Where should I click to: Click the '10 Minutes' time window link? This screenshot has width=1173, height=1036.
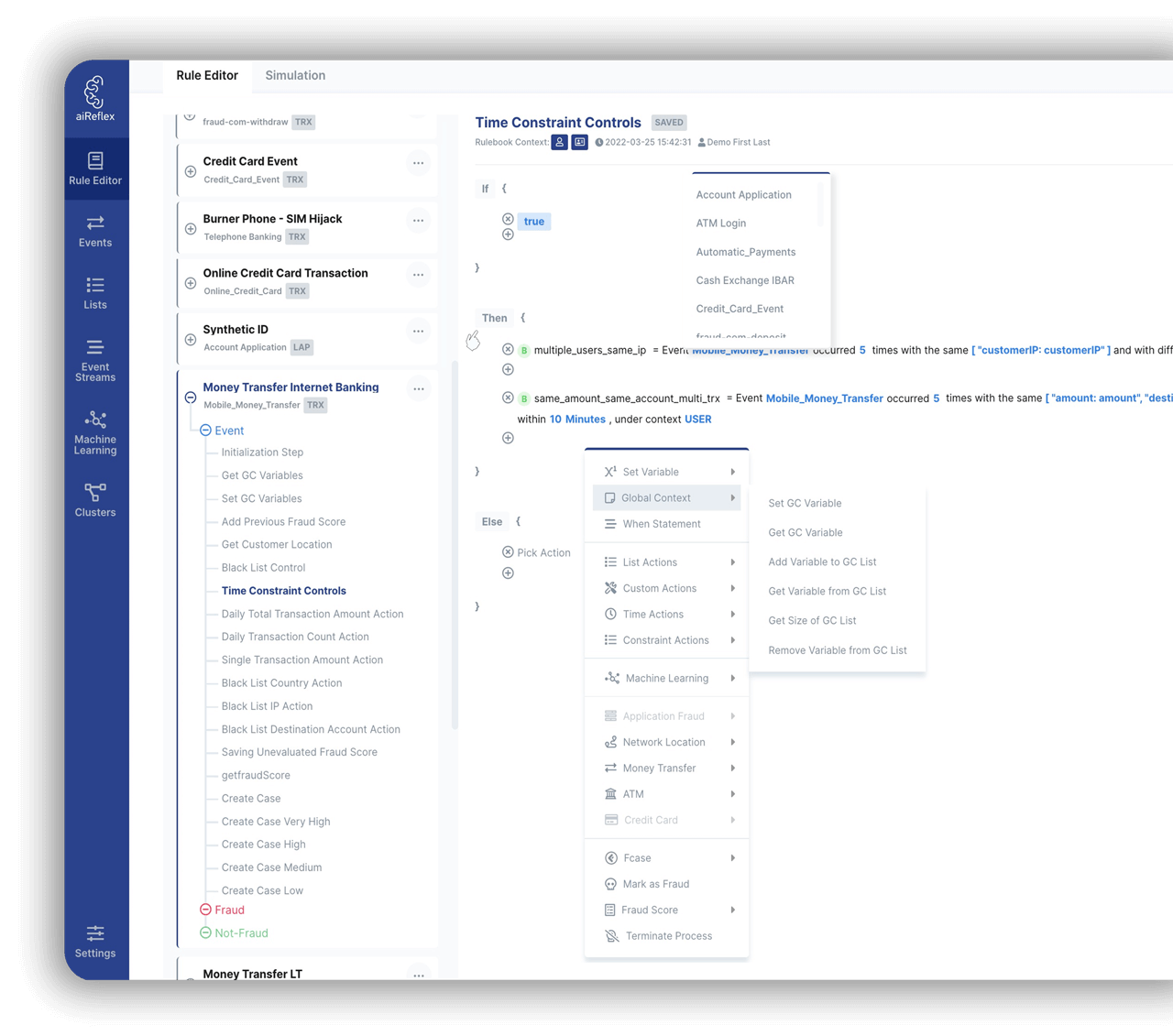tap(577, 420)
